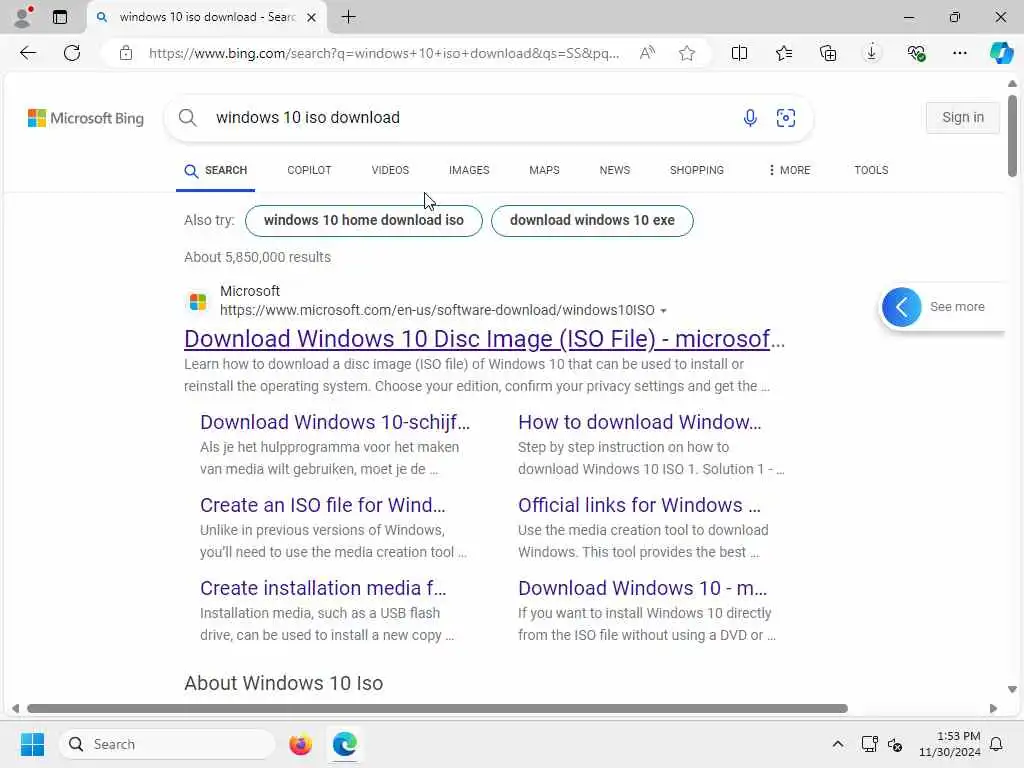This screenshot has height=768, width=1024.
Task: Click the vertical scrollbar thumb
Action: (x=1012, y=136)
